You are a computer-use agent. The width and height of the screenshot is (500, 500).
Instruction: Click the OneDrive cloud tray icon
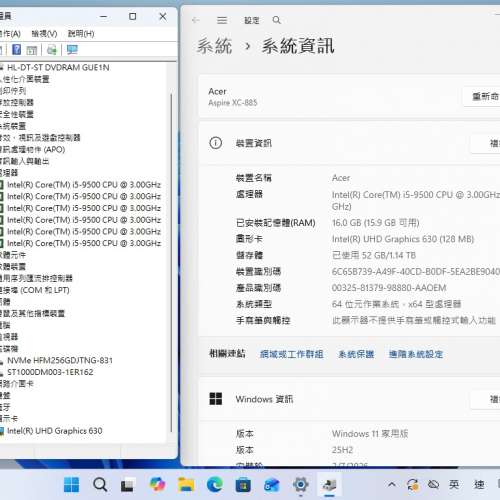coord(433,484)
